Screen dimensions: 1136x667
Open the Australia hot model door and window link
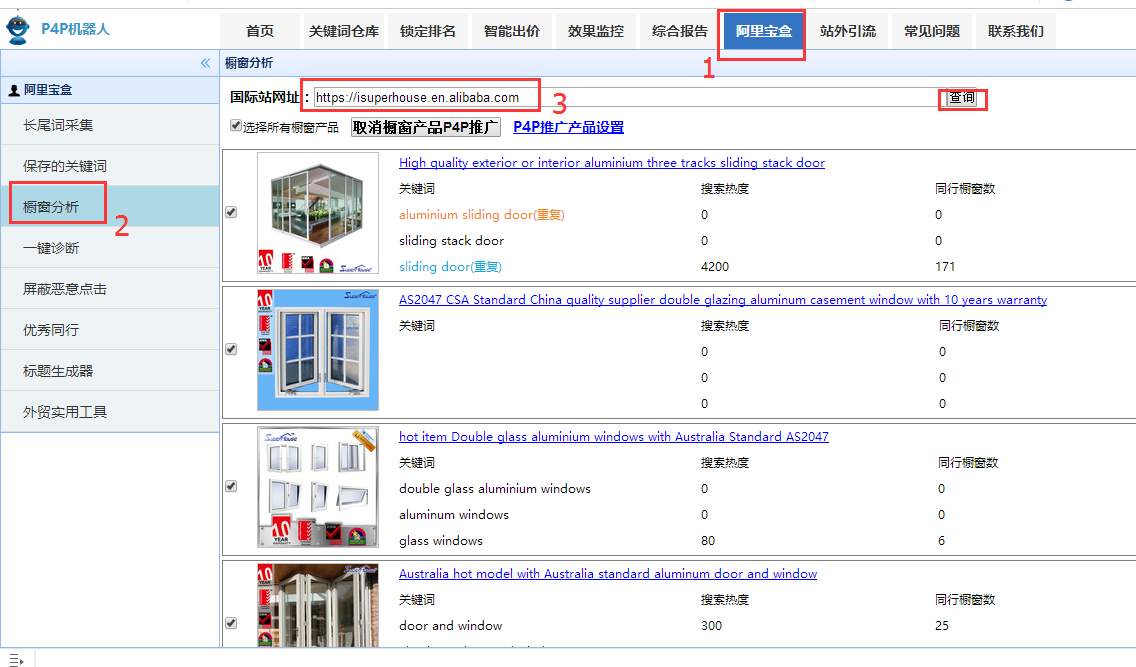[x=608, y=574]
